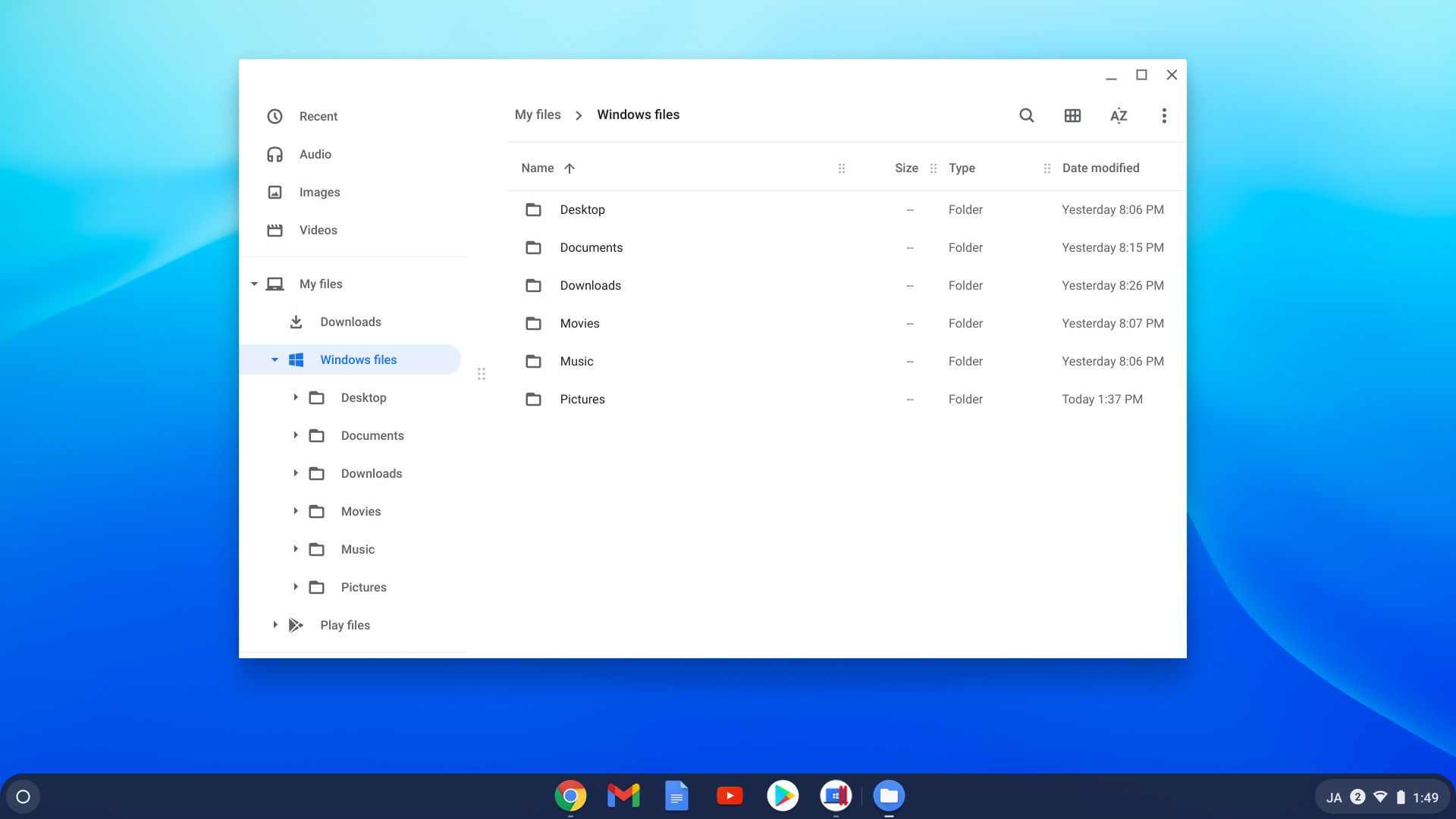Image resolution: width=1456 pixels, height=819 pixels.
Task: Launch Chrome from the shelf
Action: 570,796
